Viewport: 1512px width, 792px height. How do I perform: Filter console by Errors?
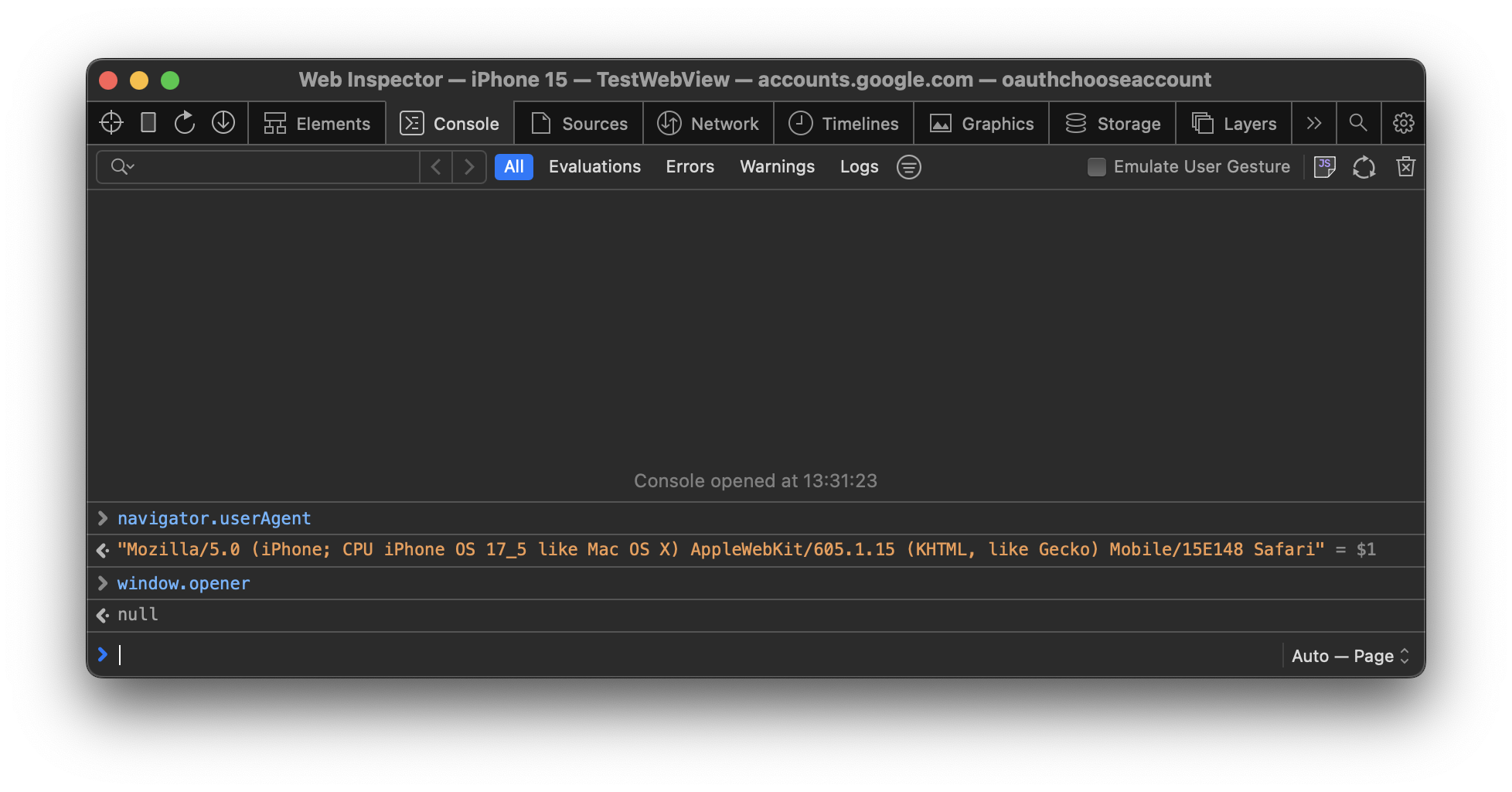pos(690,166)
